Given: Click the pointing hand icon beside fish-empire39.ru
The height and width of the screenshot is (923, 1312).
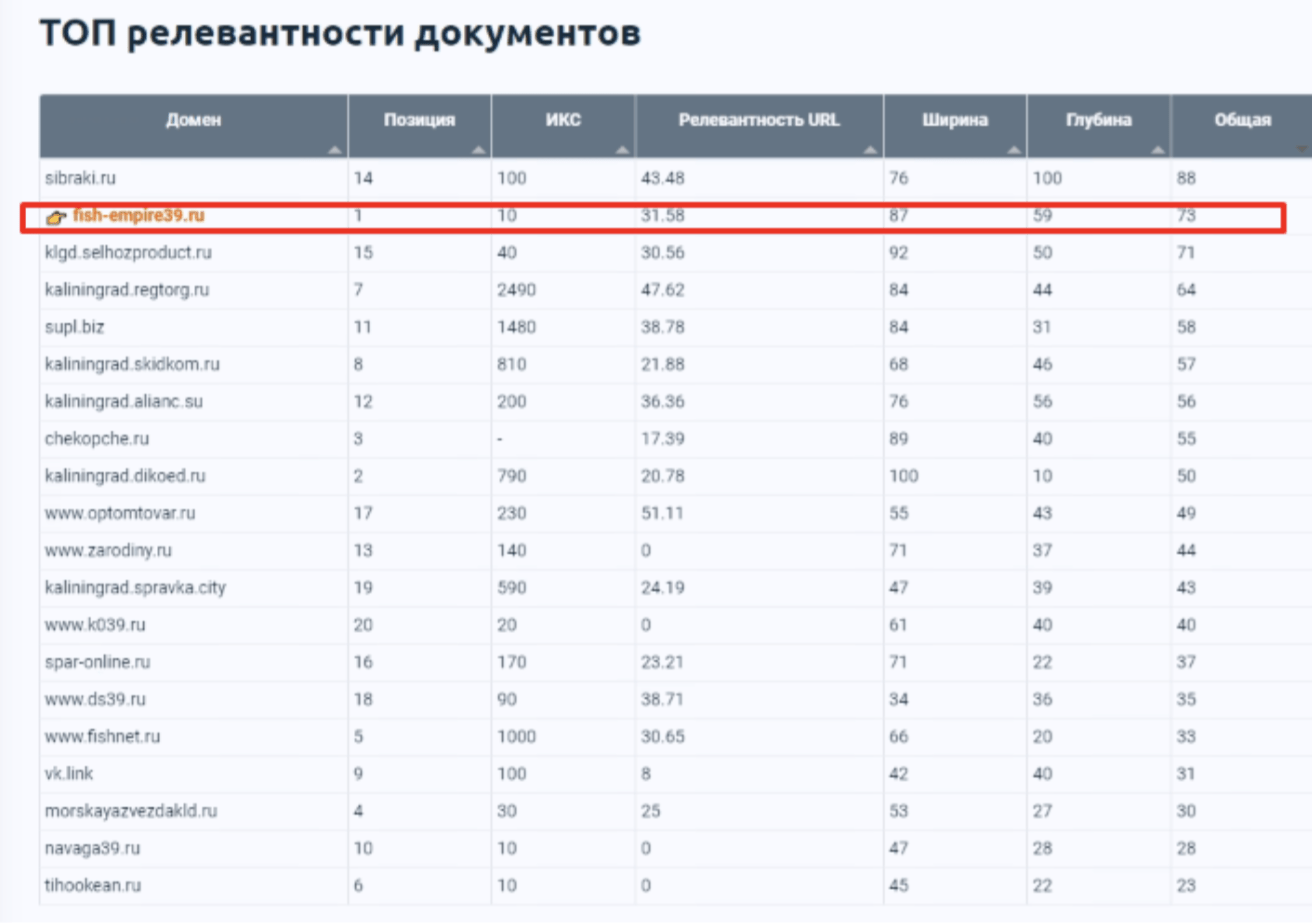Looking at the screenshot, I should (x=56, y=217).
